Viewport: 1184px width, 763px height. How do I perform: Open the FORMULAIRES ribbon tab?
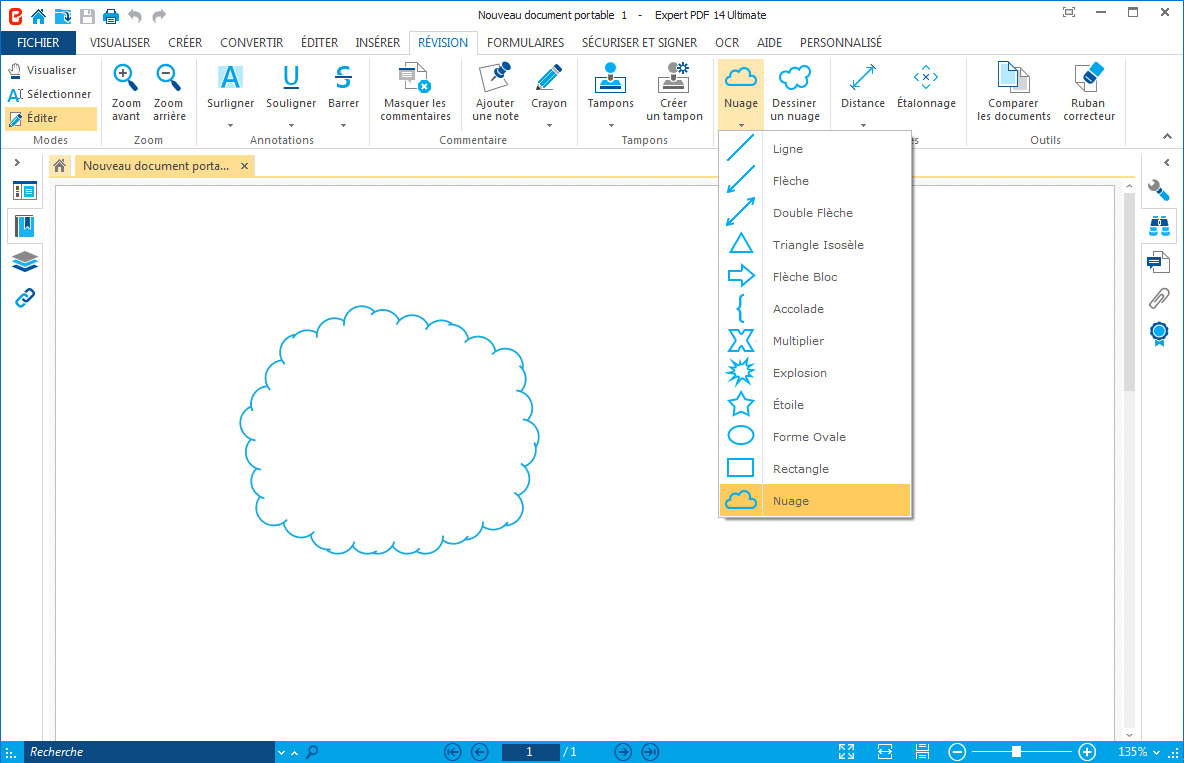(x=525, y=43)
